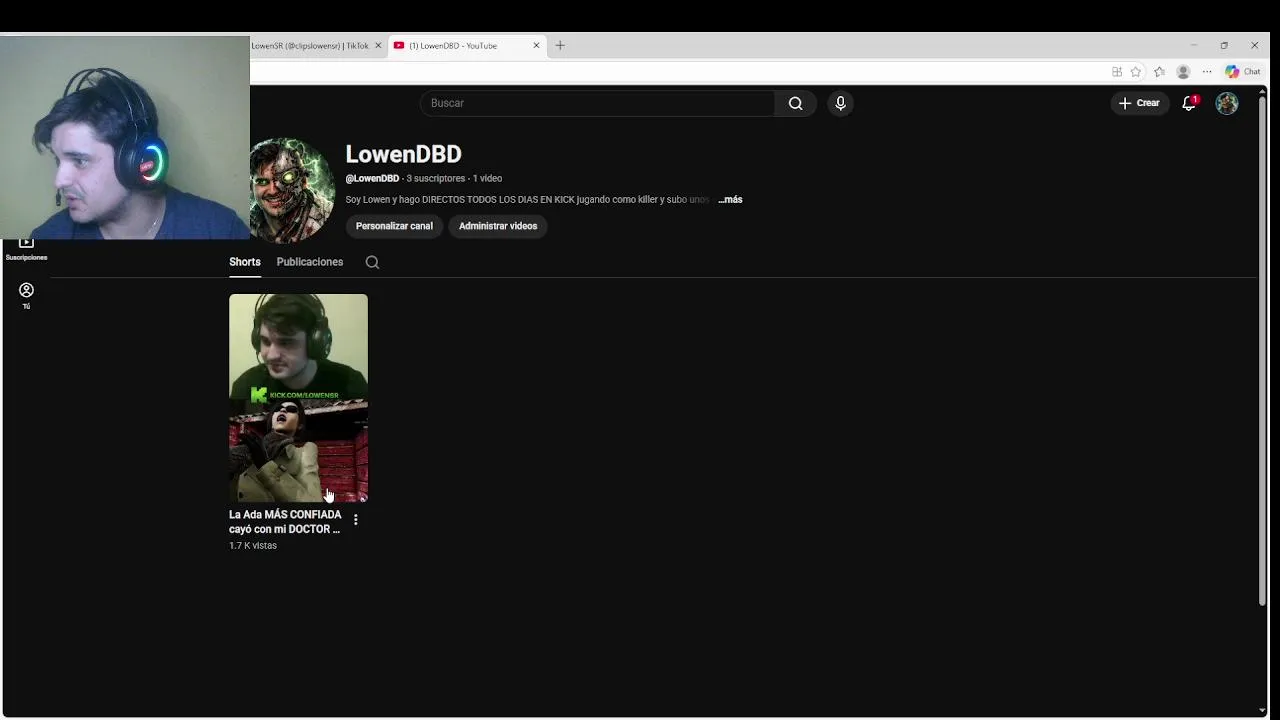Open the three-dot menu for the short
1280x720 pixels.
(x=355, y=520)
